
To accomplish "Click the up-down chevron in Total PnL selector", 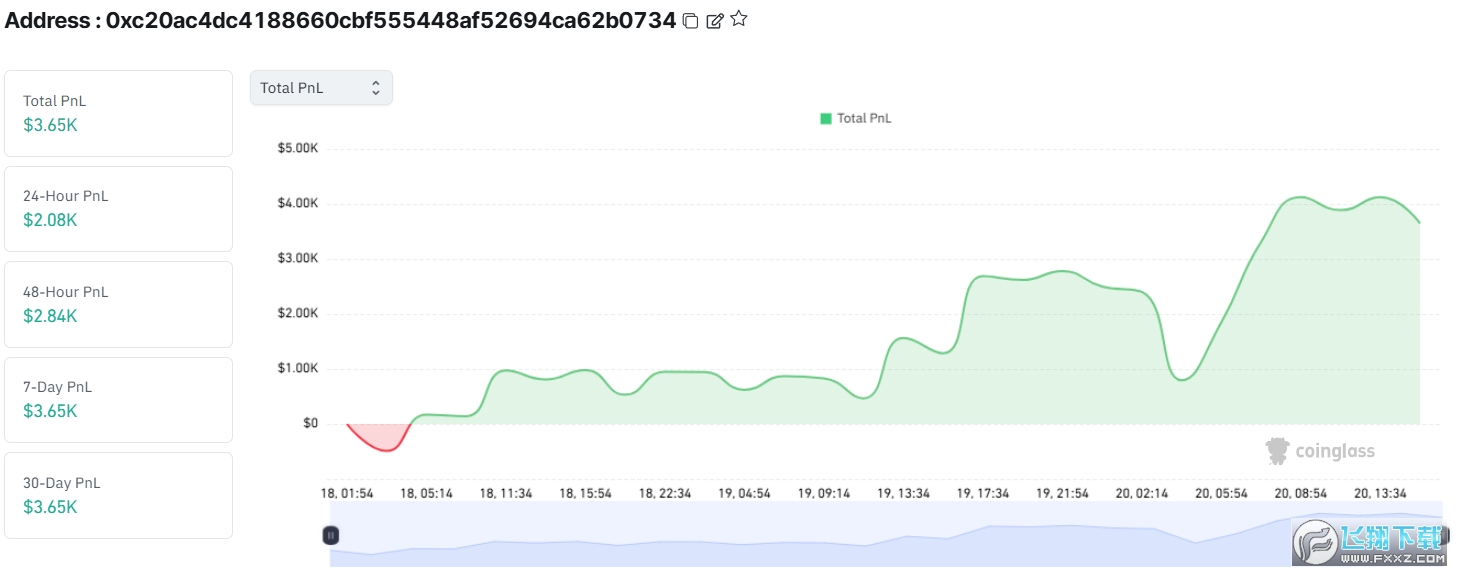I will click(x=376, y=88).
